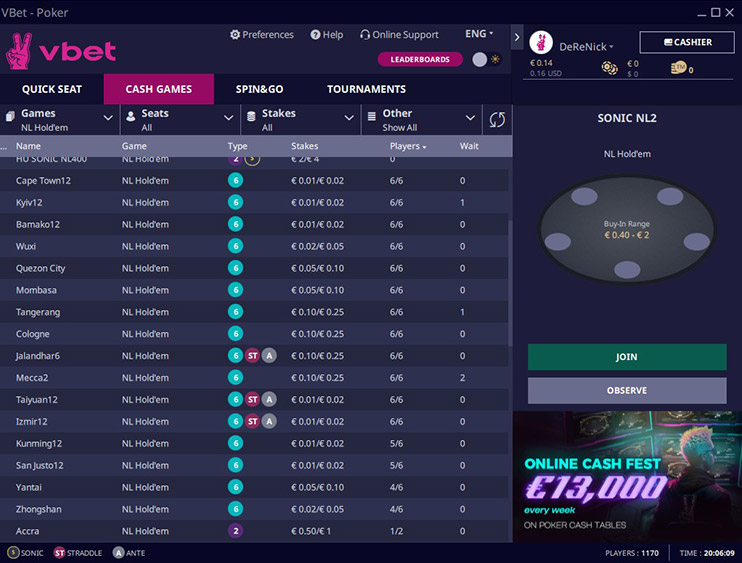Screen dimensions: 742x563
Task: Expand the Other Show All dropdown
Action: tap(470, 118)
